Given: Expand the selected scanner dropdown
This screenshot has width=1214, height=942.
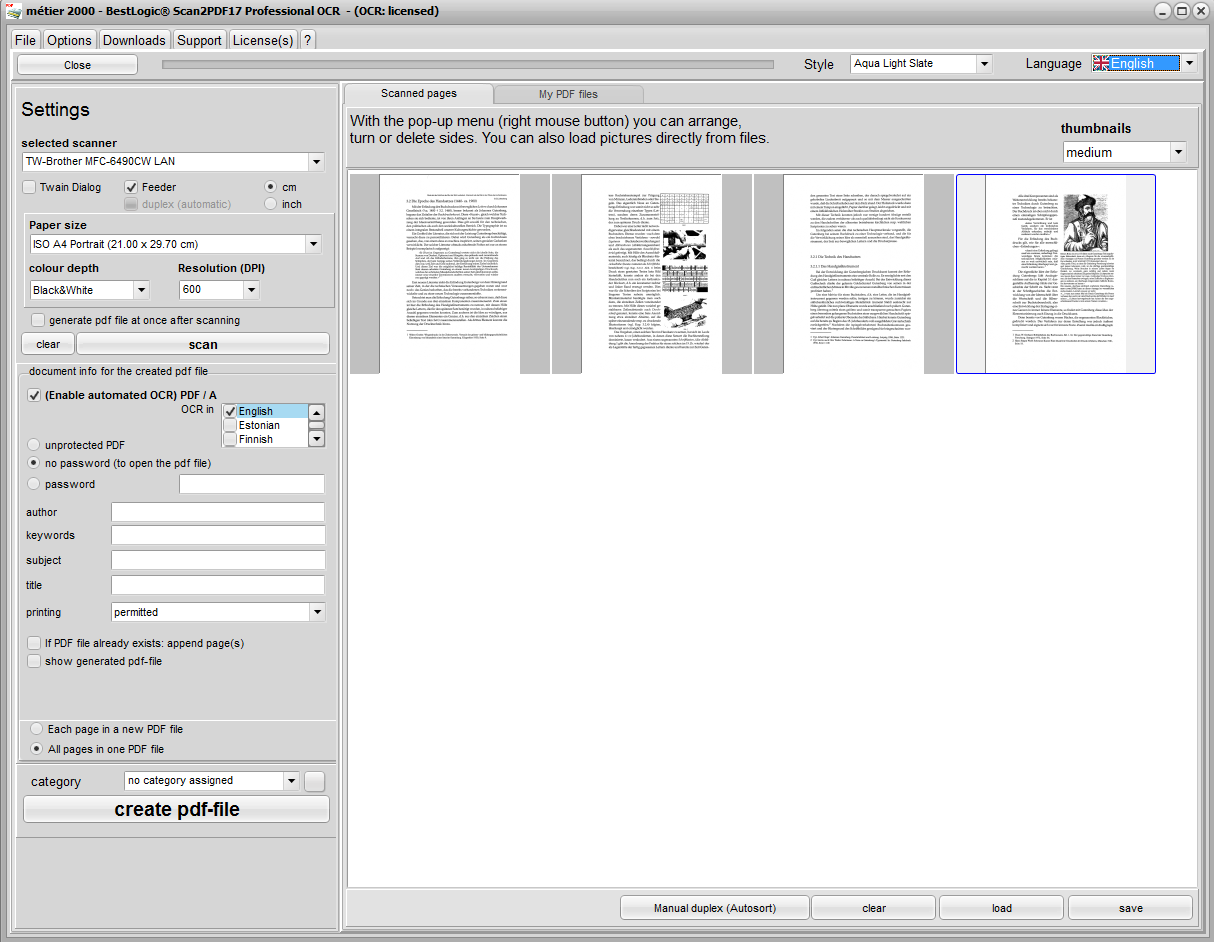Looking at the screenshot, I should [316, 161].
